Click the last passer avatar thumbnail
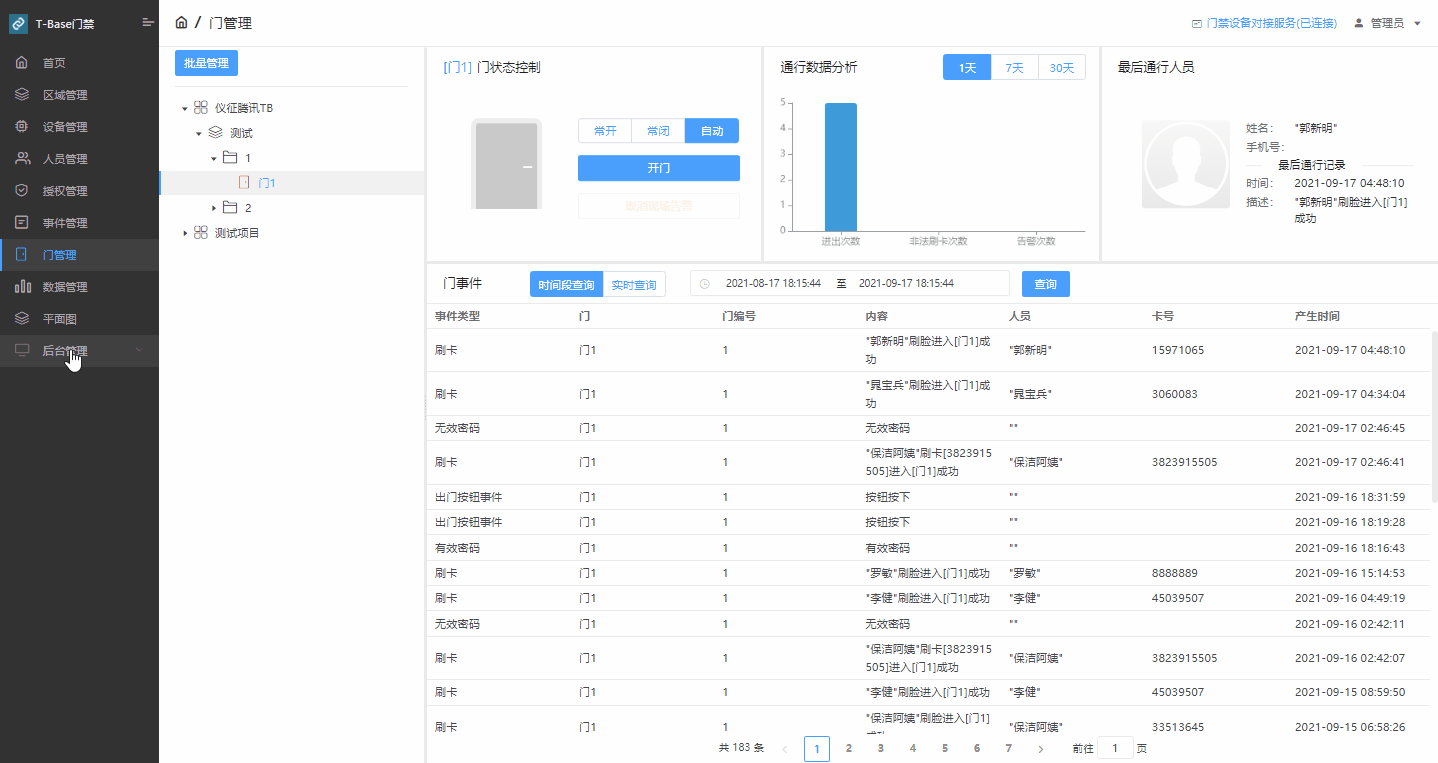The image size is (1438, 763). 1186,165
